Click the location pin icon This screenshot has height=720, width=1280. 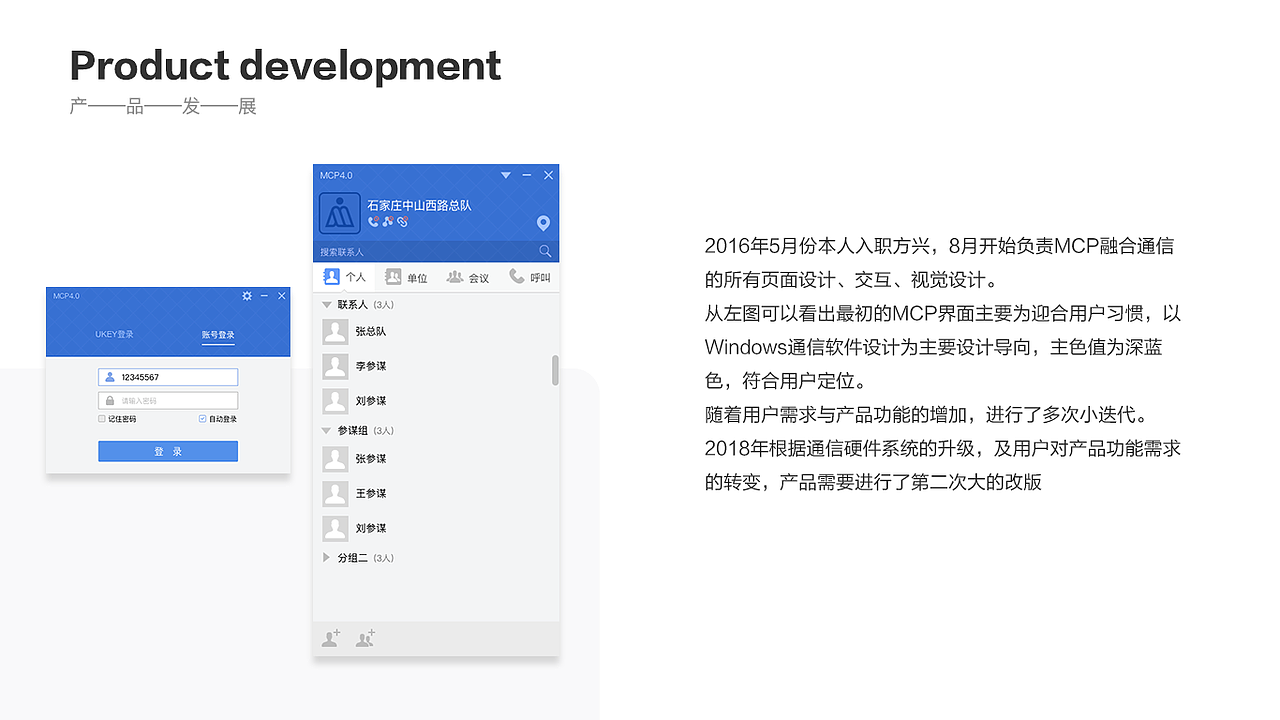[x=543, y=223]
